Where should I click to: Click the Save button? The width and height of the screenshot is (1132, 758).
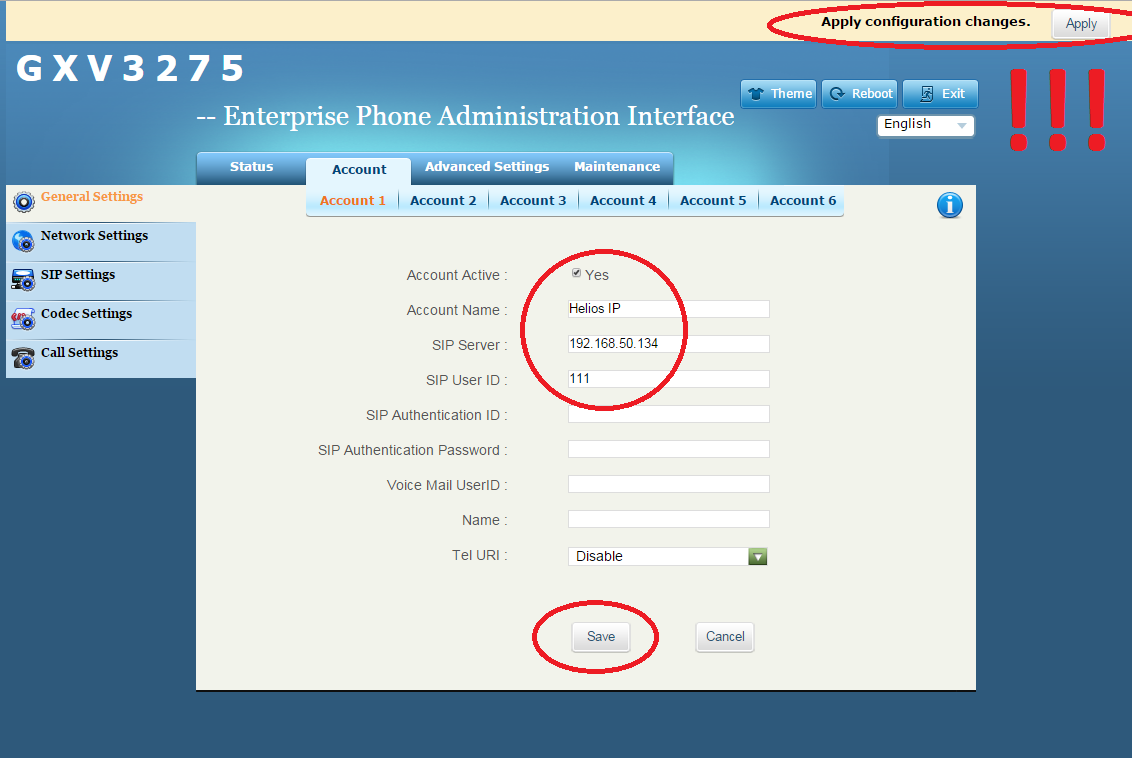pos(601,637)
